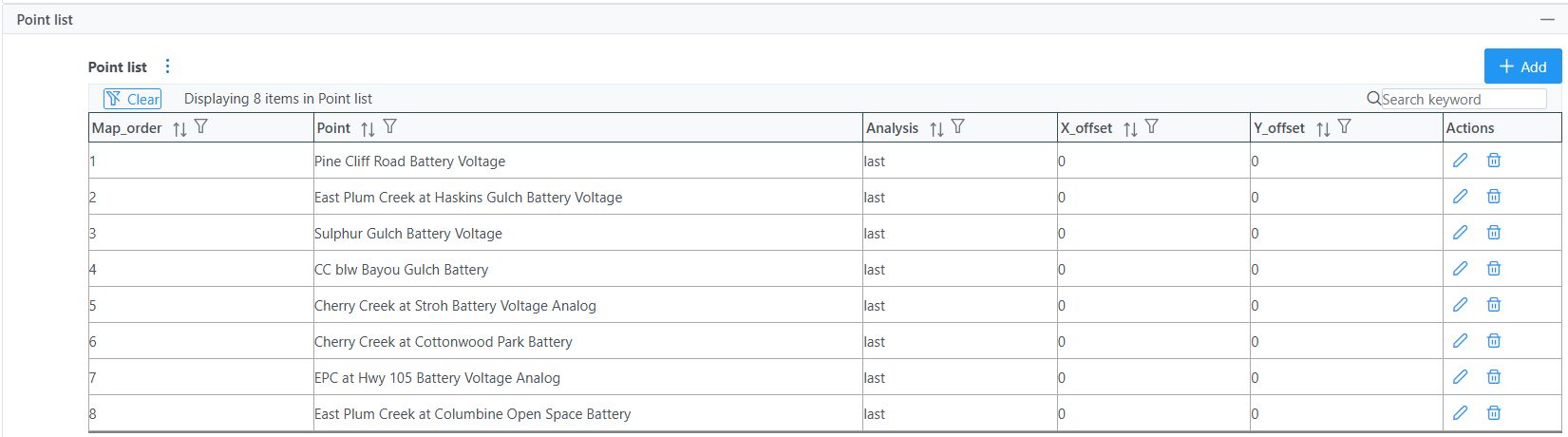Clear all filters with Clear button
Screen dimensions: 1568x437
[x=132, y=99]
